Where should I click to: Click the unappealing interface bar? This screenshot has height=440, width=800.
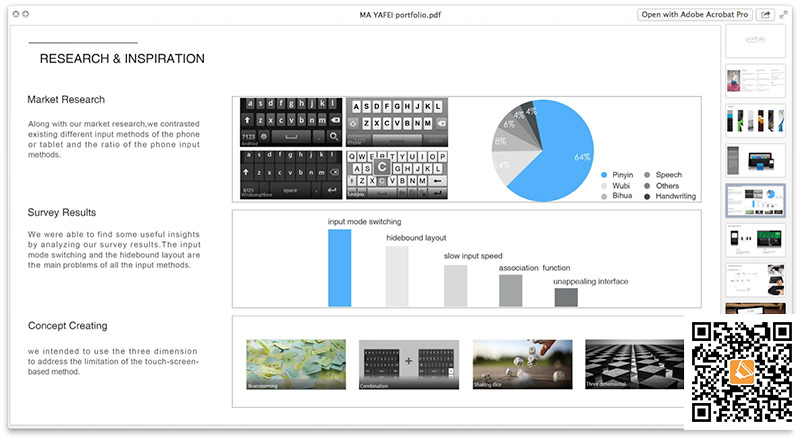coord(566,298)
